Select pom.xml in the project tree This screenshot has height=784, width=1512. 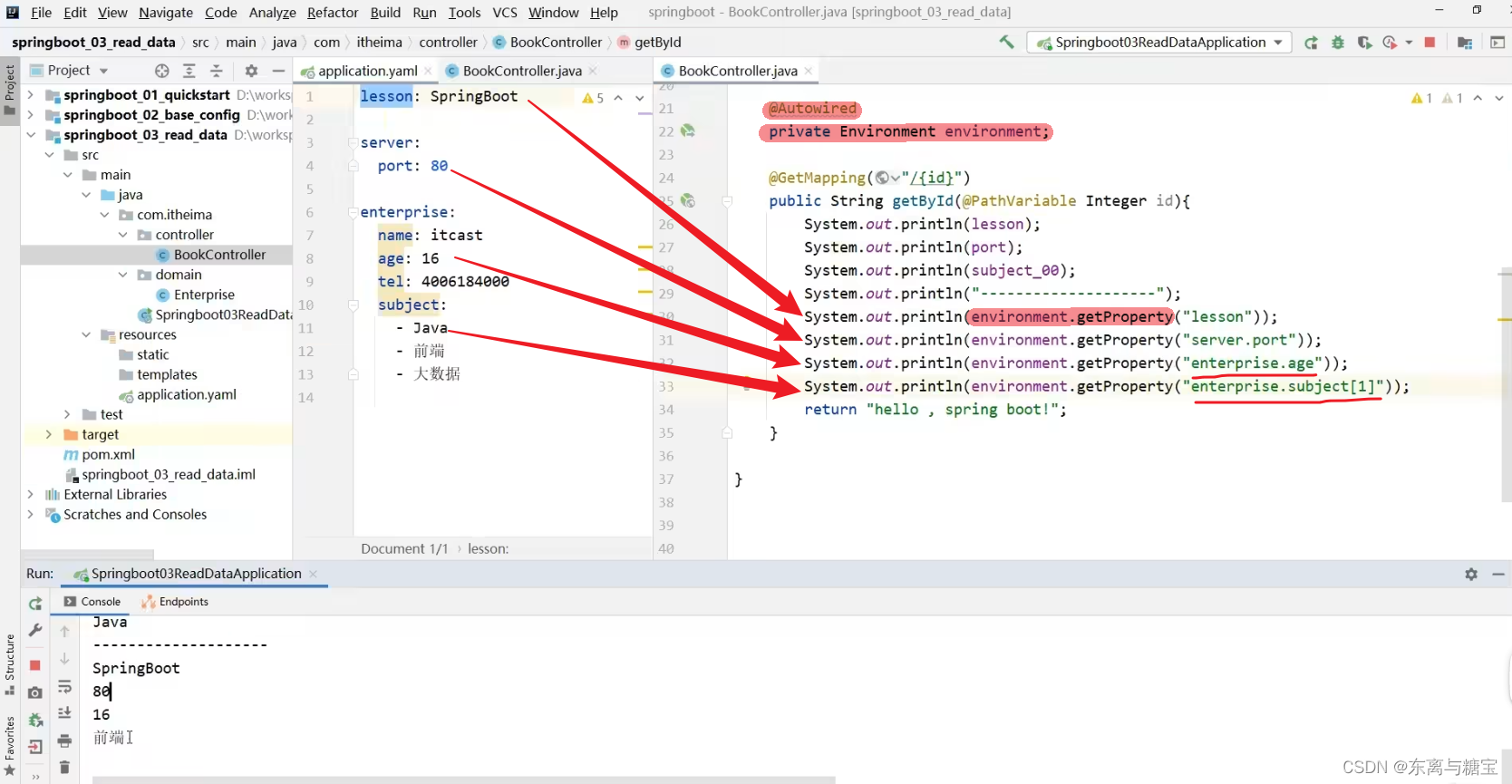108,454
